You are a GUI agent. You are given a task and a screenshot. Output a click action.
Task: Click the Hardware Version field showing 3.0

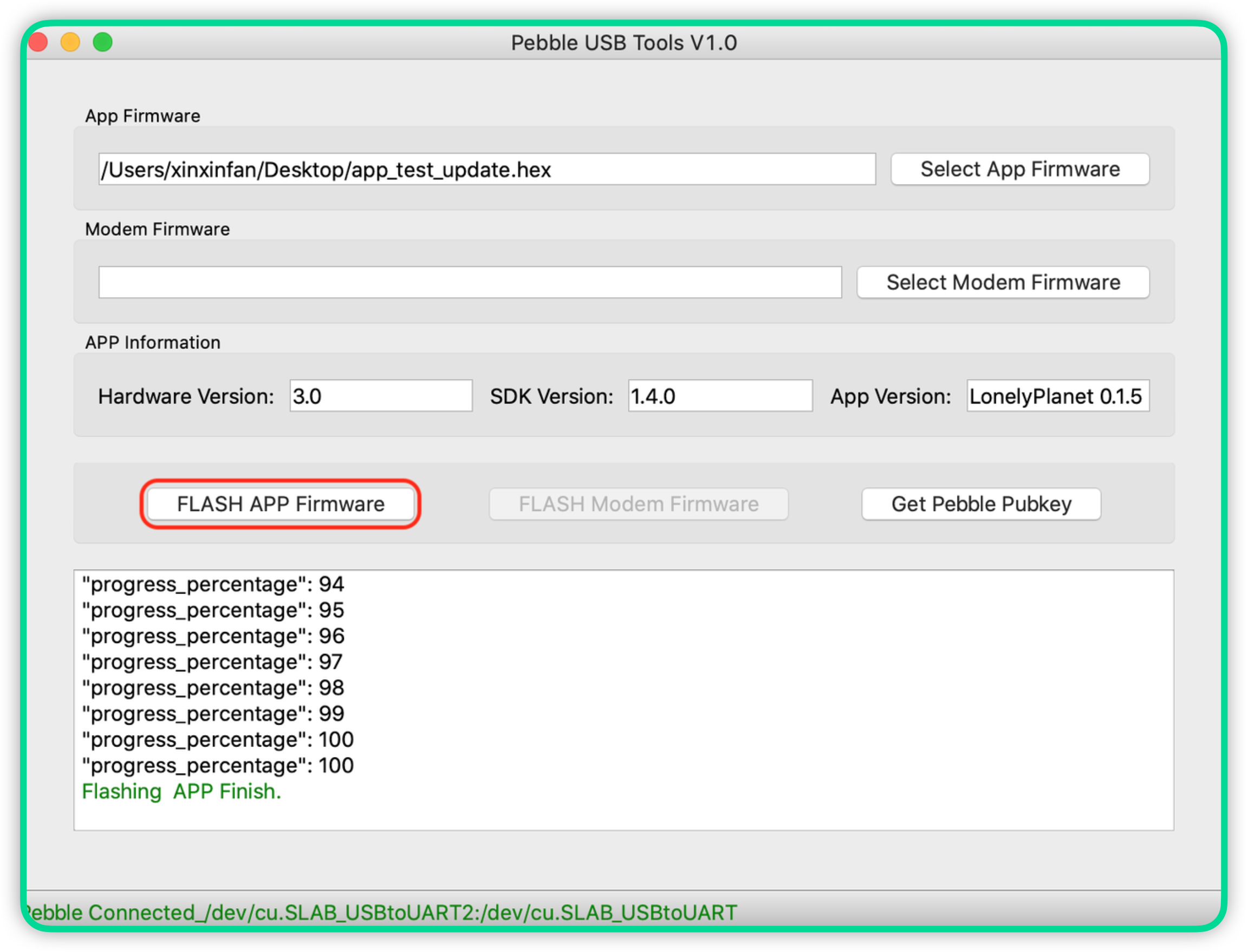(x=380, y=396)
